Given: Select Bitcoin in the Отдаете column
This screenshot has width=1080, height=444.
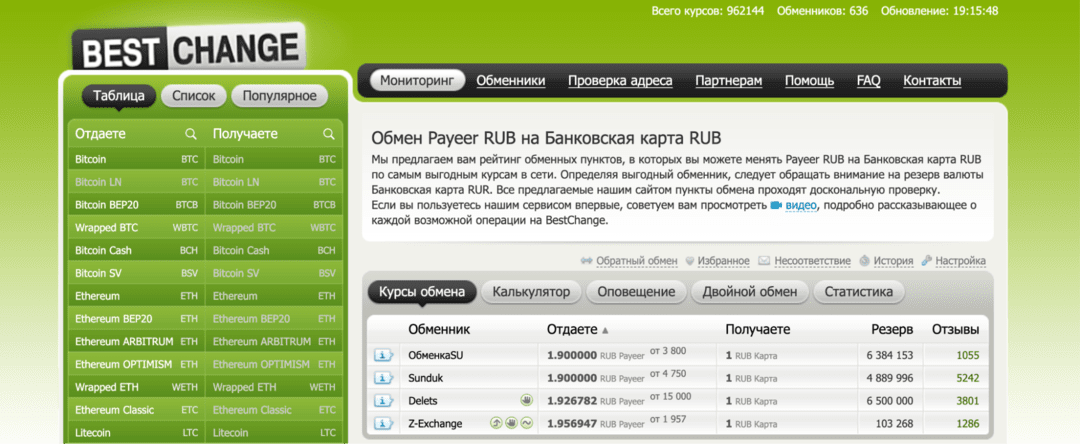Looking at the screenshot, I should pos(136,159).
